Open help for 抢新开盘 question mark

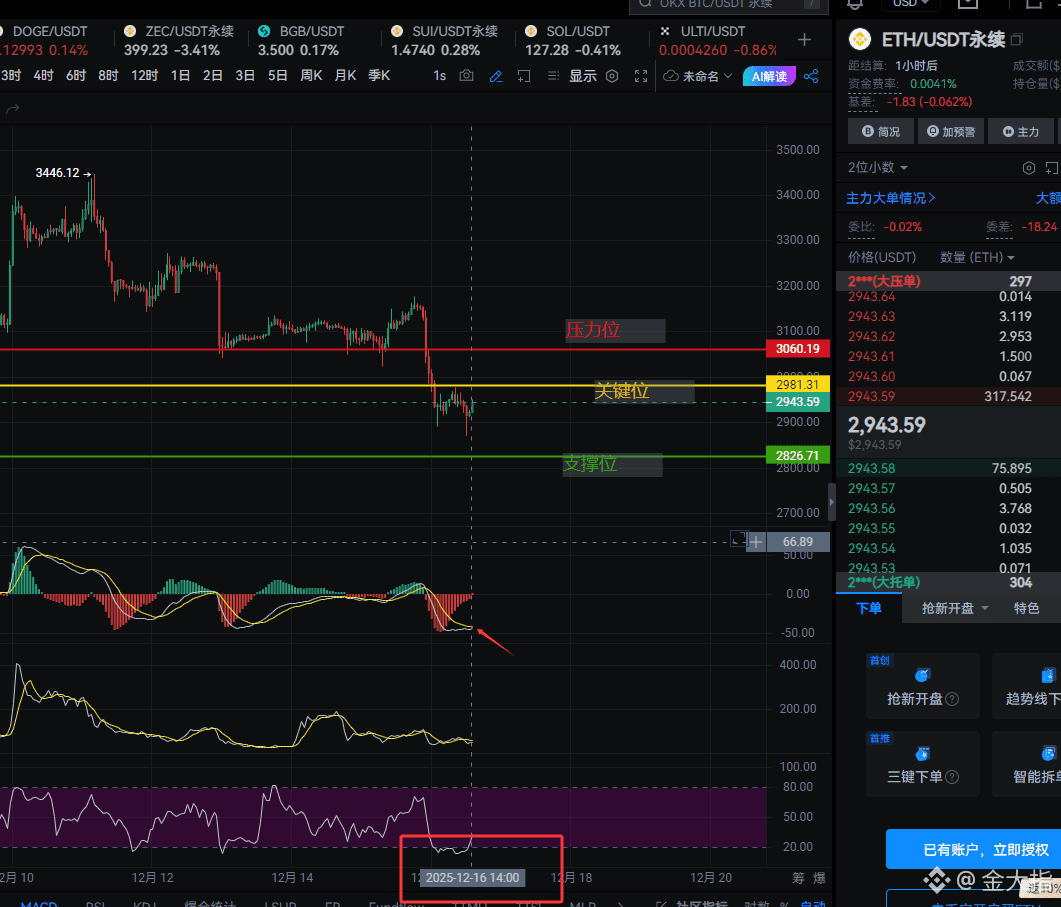click(952, 699)
